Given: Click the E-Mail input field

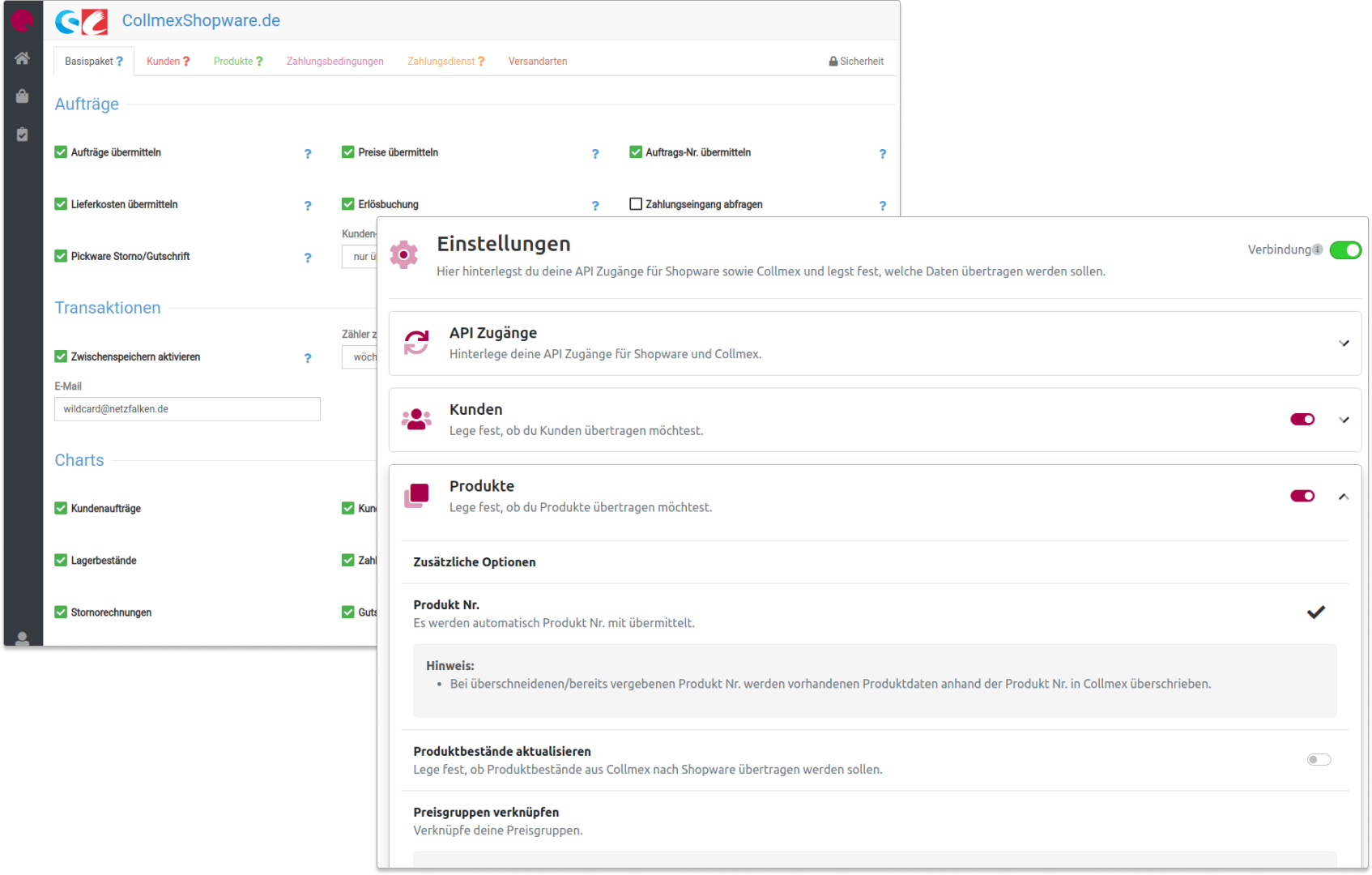Looking at the screenshot, I should pyautogui.click(x=187, y=409).
